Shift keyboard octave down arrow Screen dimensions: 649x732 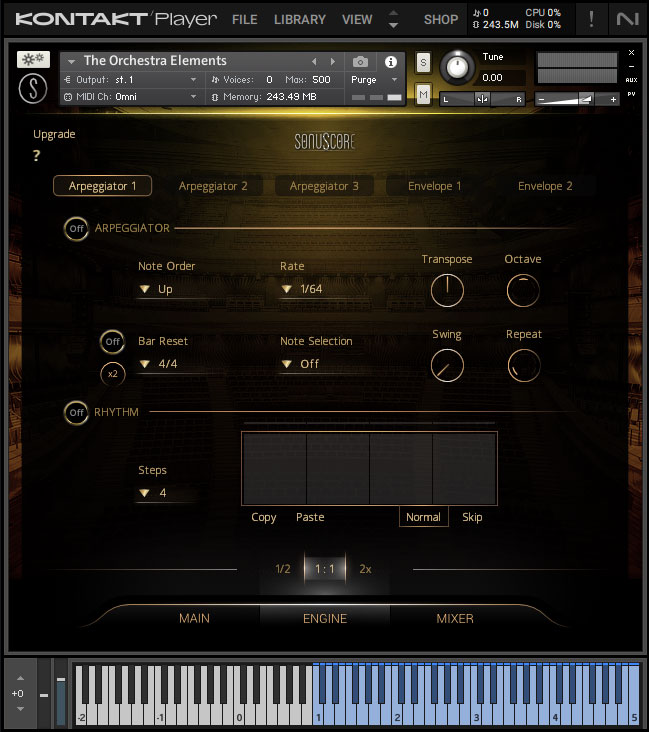point(20,709)
